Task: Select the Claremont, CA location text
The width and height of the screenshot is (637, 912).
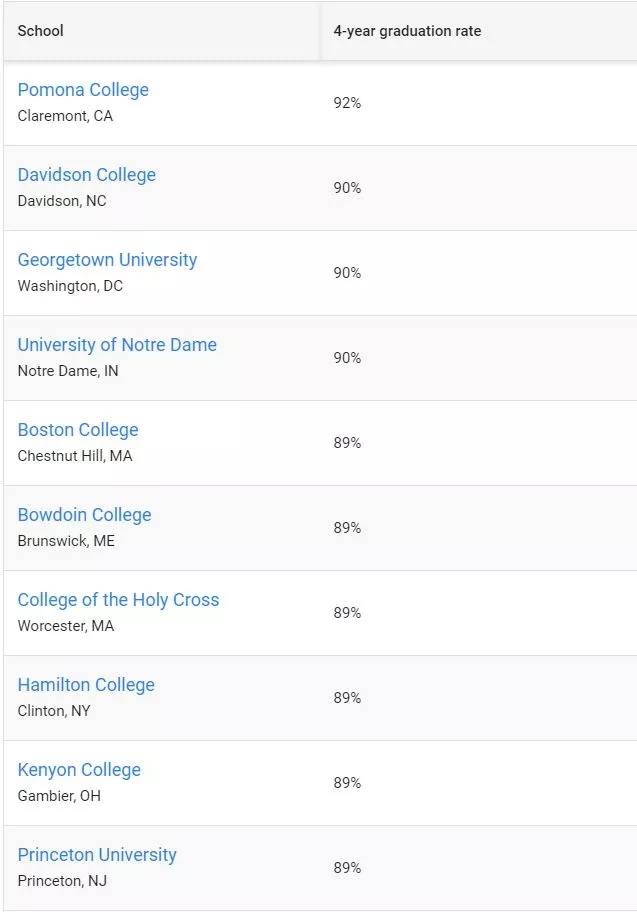Action: (65, 116)
